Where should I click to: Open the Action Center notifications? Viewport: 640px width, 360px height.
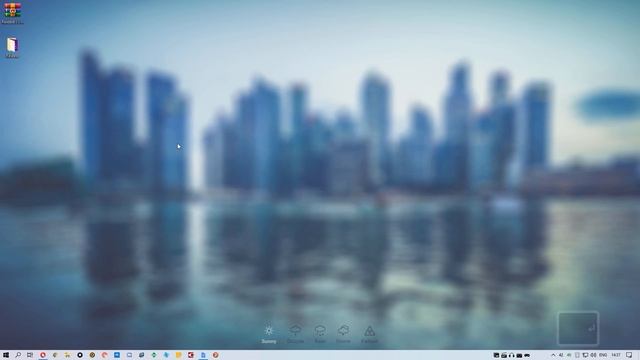point(629,355)
